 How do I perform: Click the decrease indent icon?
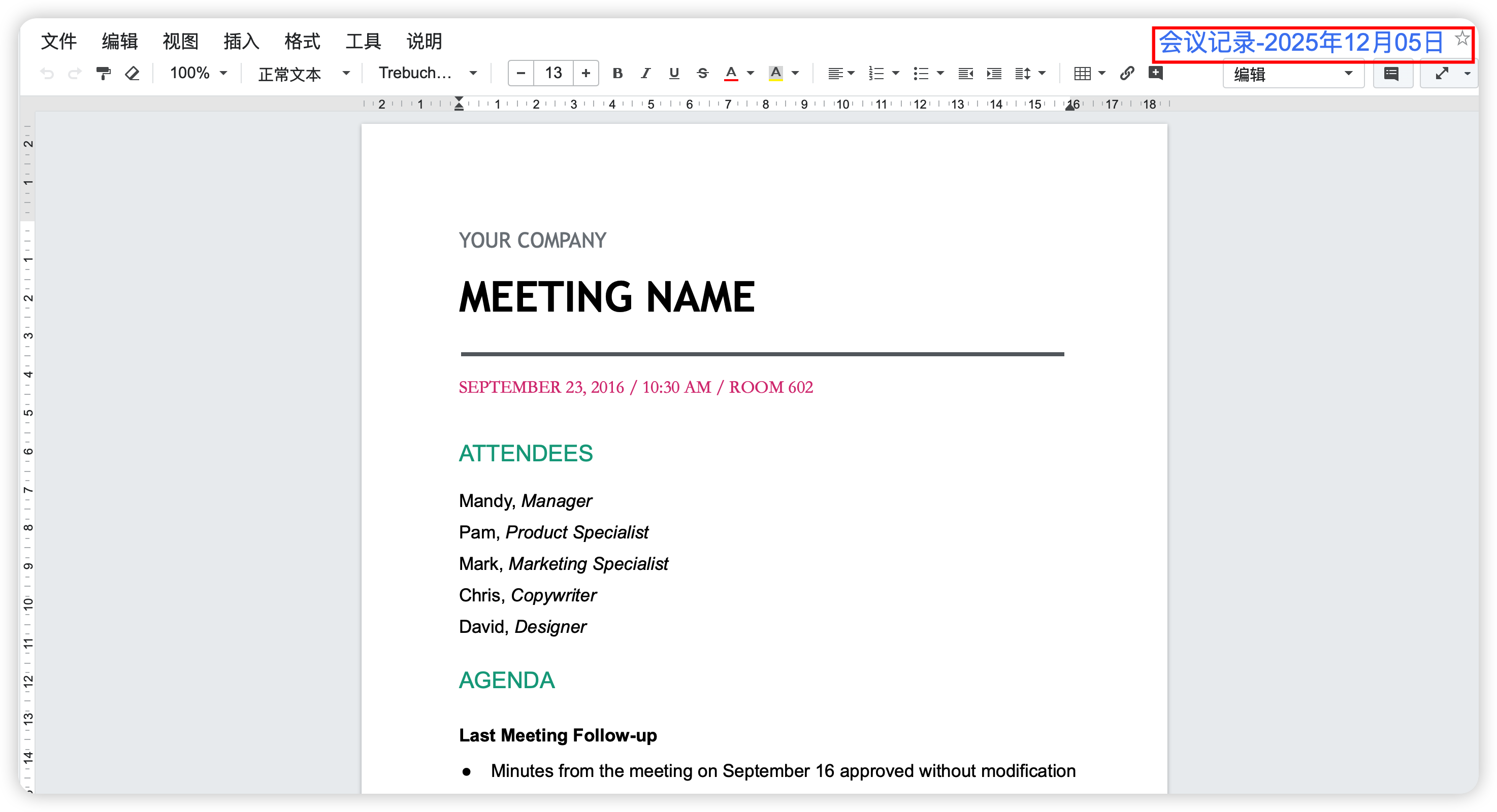pyautogui.click(x=965, y=73)
